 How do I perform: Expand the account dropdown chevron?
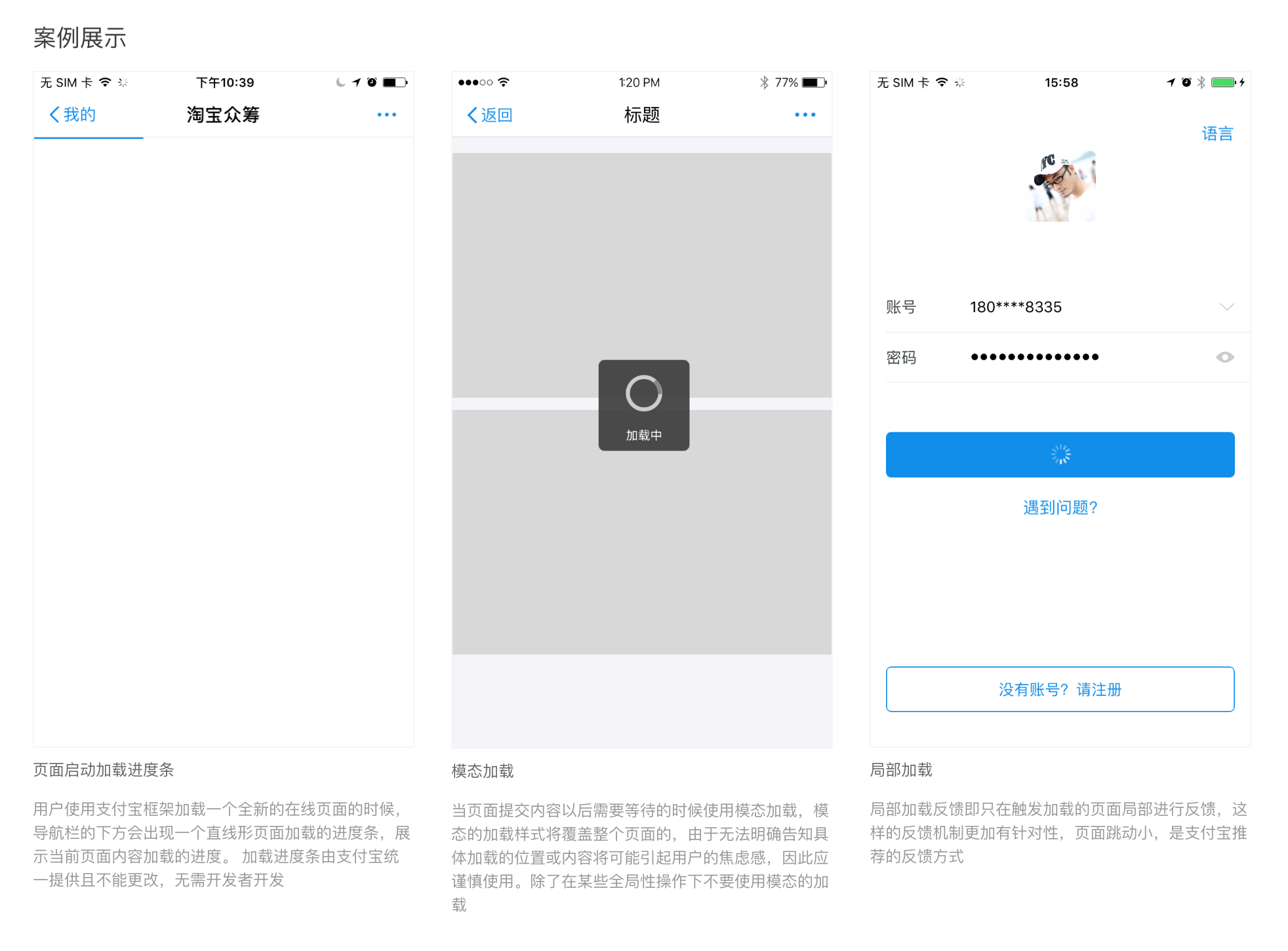coord(1227,307)
